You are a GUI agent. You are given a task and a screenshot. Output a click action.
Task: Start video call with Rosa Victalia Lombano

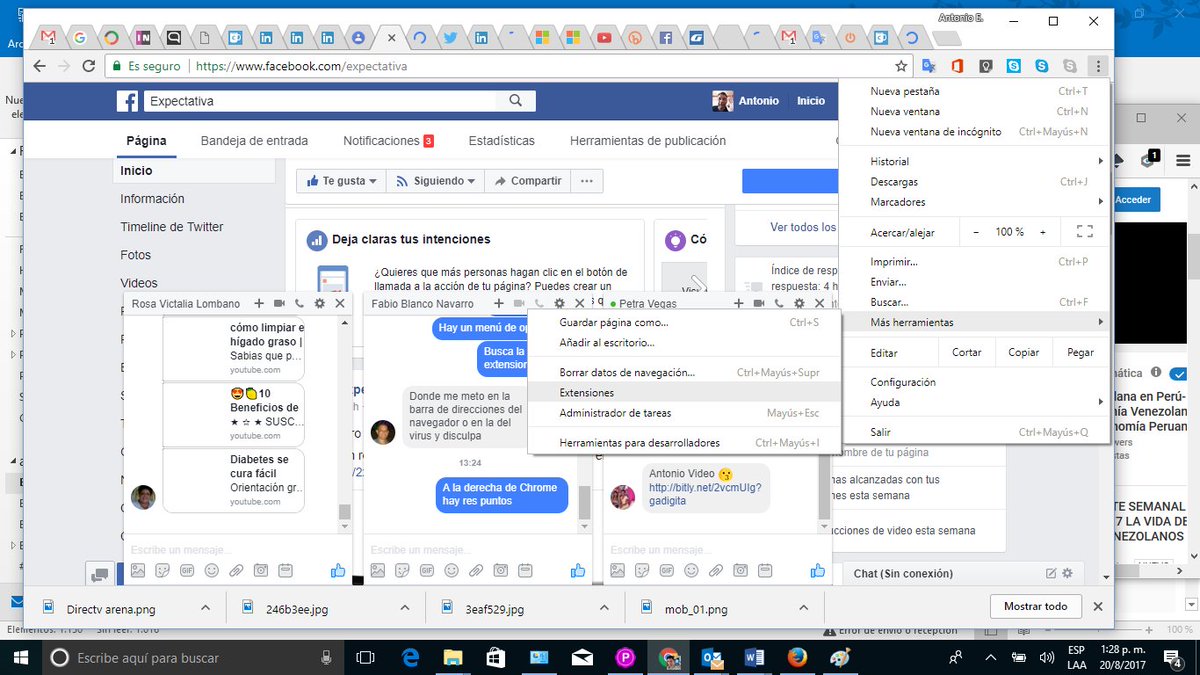[x=279, y=303]
